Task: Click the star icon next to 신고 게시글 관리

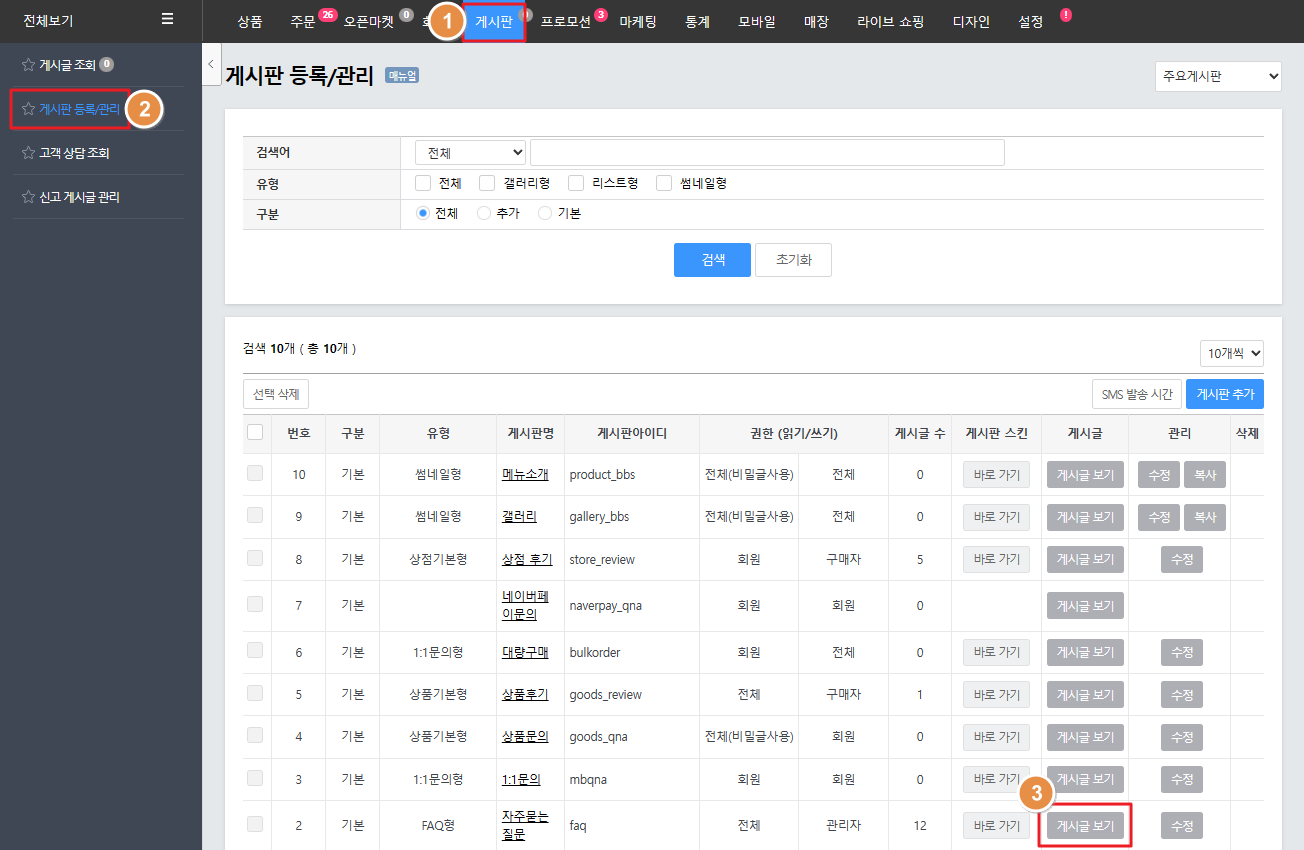Action: [x=28, y=197]
